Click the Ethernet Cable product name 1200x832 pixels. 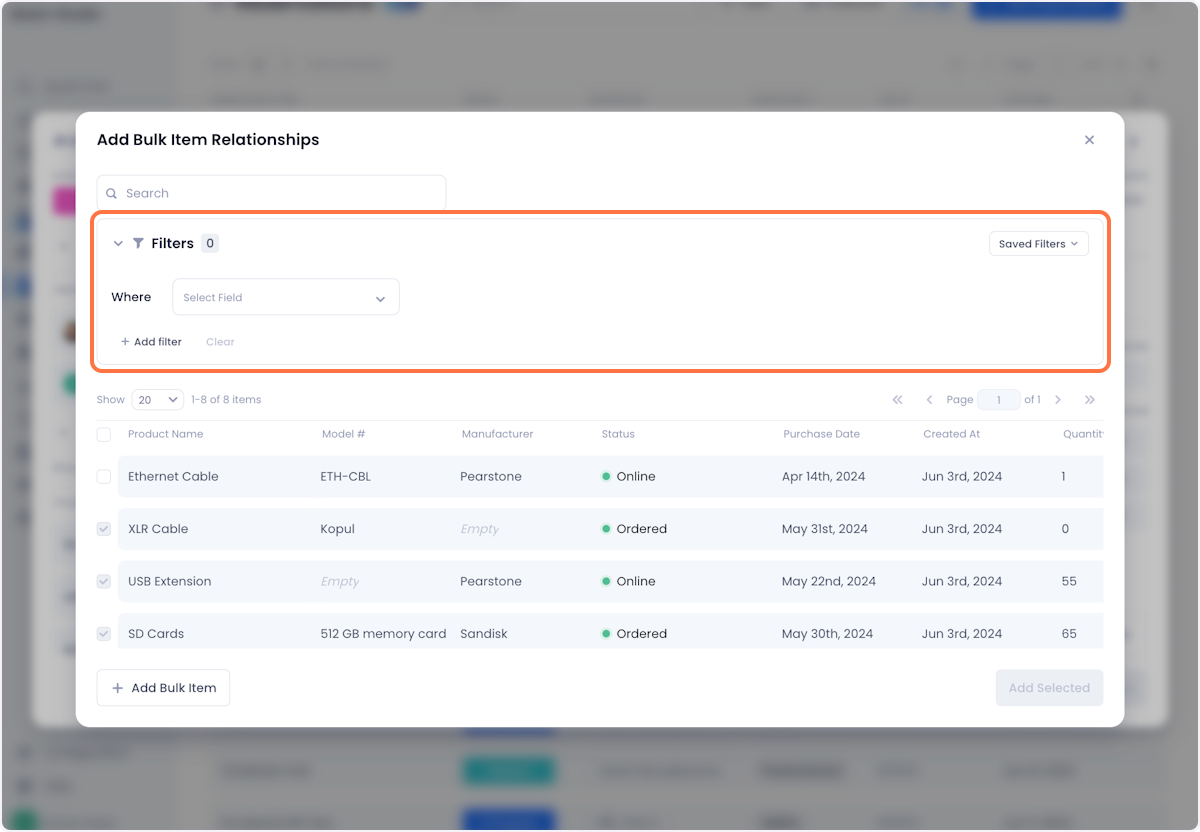pos(173,477)
